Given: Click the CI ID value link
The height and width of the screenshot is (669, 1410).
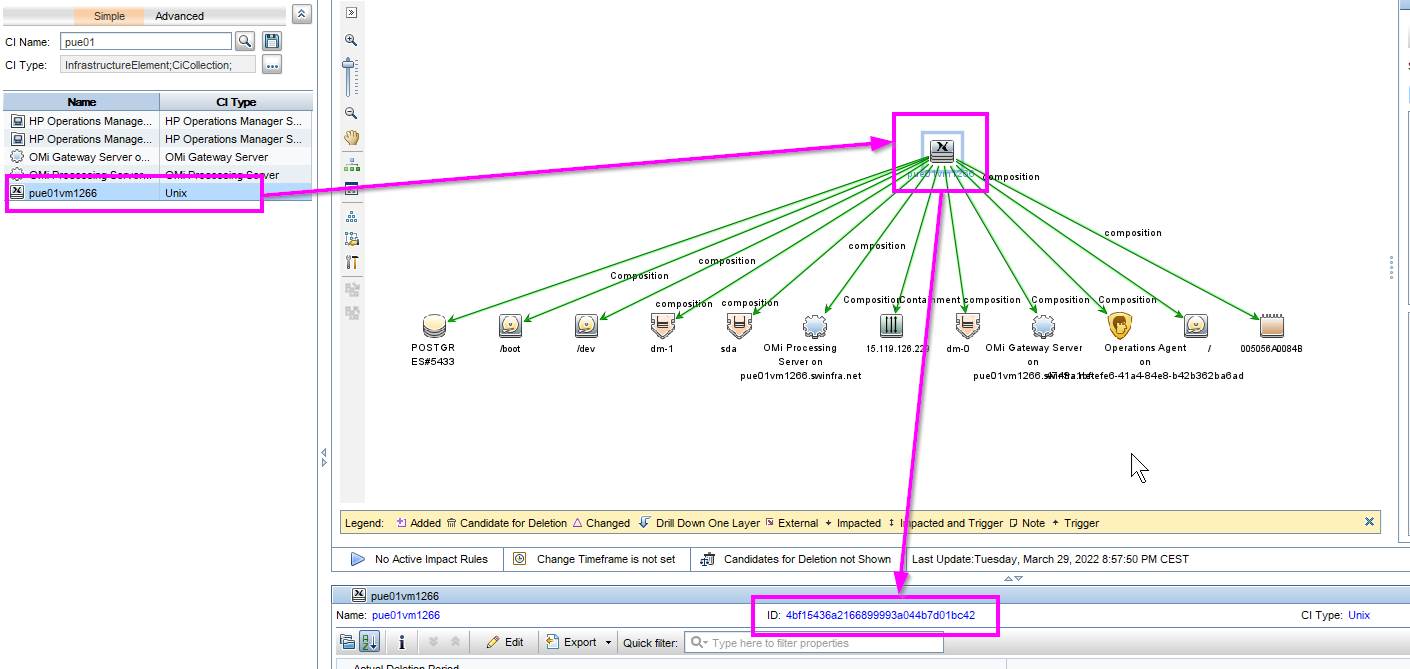Looking at the screenshot, I should point(880,615).
